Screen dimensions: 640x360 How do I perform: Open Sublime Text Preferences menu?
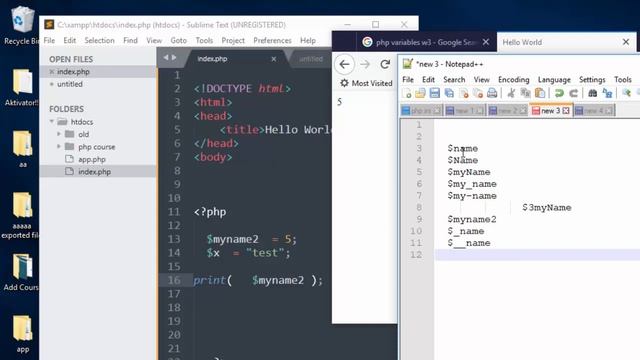(272, 40)
